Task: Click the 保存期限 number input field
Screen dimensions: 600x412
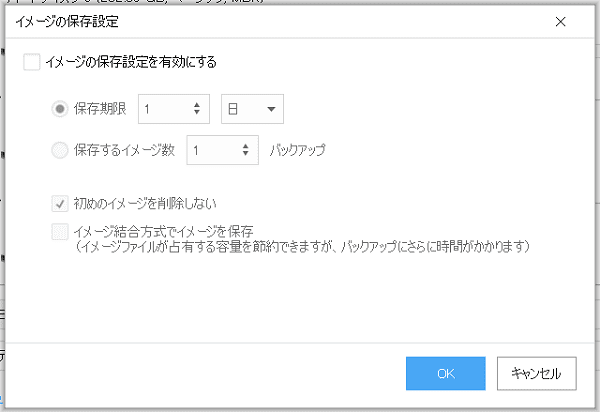Action: click(x=163, y=108)
